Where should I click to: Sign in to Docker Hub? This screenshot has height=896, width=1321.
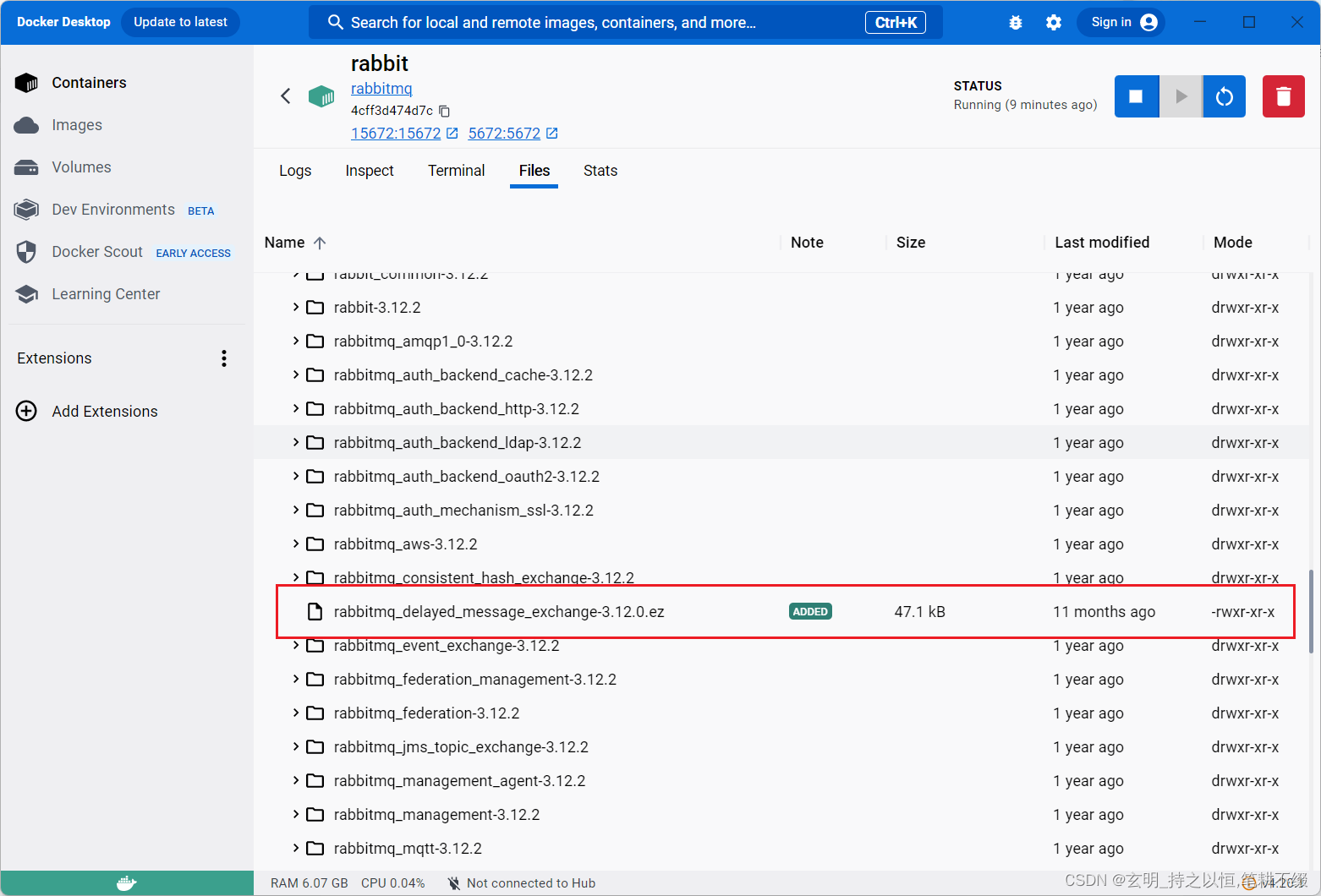(x=1121, y=22)
